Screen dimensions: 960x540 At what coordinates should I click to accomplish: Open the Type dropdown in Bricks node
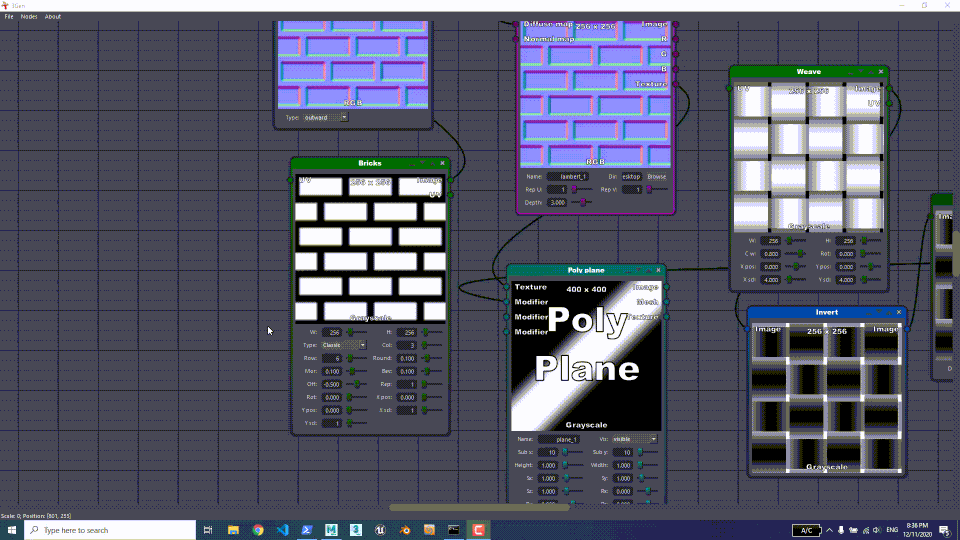pyautogui.click(x=343, y=345)
